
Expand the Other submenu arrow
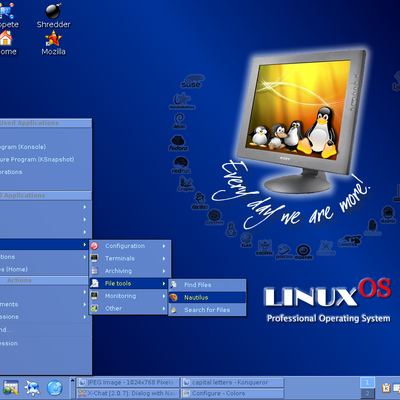[164, 308]
